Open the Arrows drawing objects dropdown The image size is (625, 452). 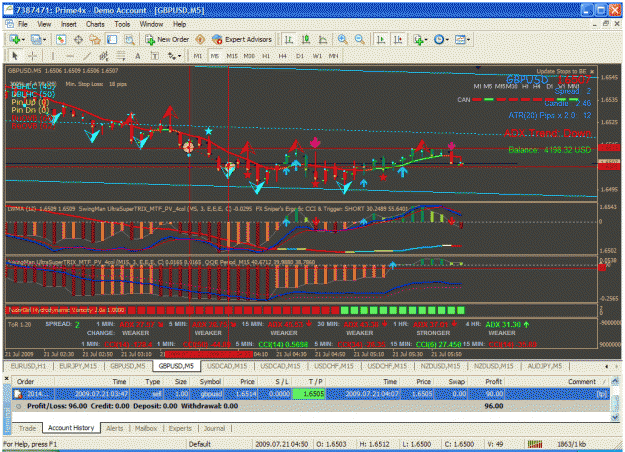(x=174, y=56)
